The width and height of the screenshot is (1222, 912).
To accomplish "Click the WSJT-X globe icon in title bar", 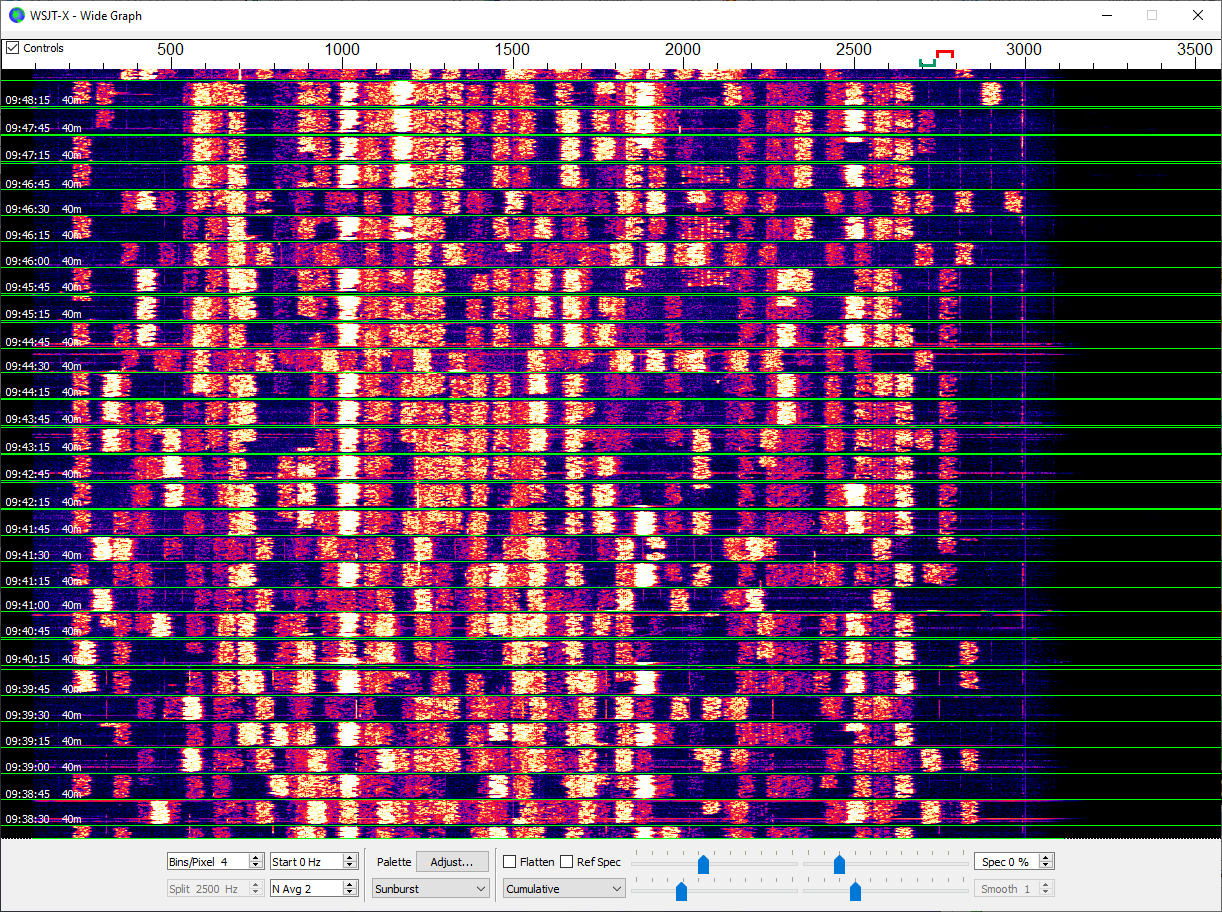I will pos(17,15).
